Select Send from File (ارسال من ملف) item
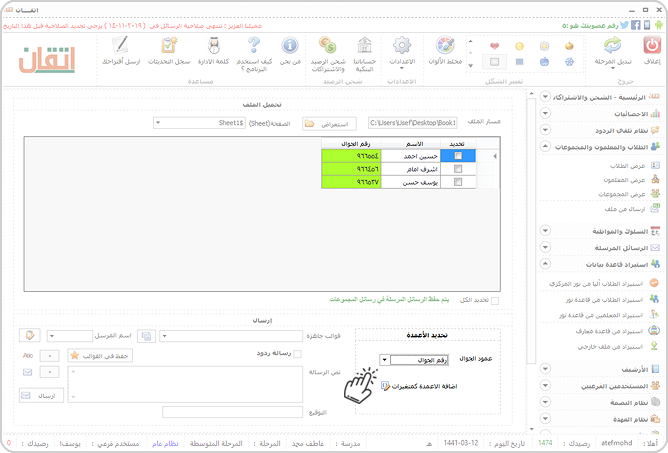Screen dimensions: 668x453 [625, 209]
